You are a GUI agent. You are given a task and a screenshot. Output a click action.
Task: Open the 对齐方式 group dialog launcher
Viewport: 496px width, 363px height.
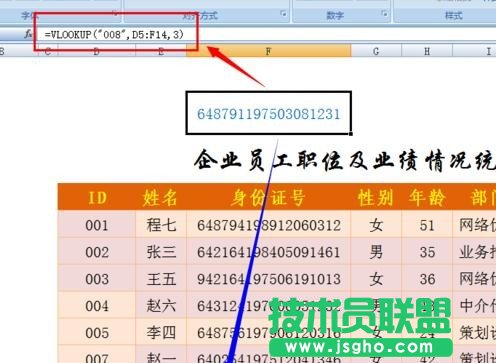point(283,14)
